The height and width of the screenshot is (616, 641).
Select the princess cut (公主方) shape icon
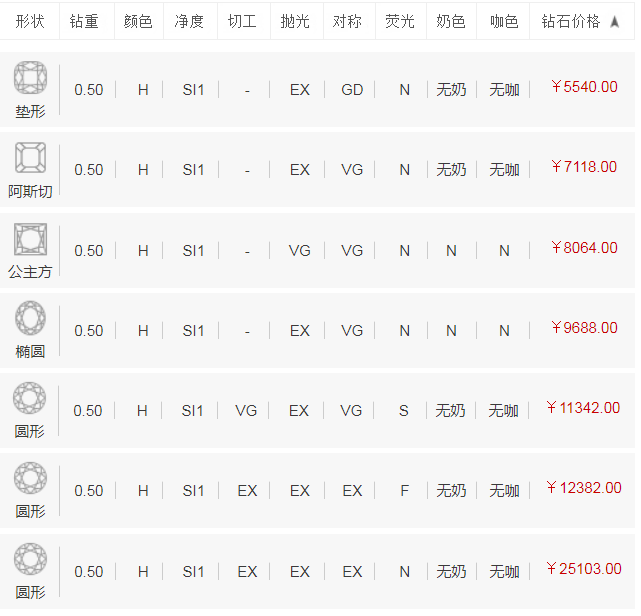pos(30,239)
